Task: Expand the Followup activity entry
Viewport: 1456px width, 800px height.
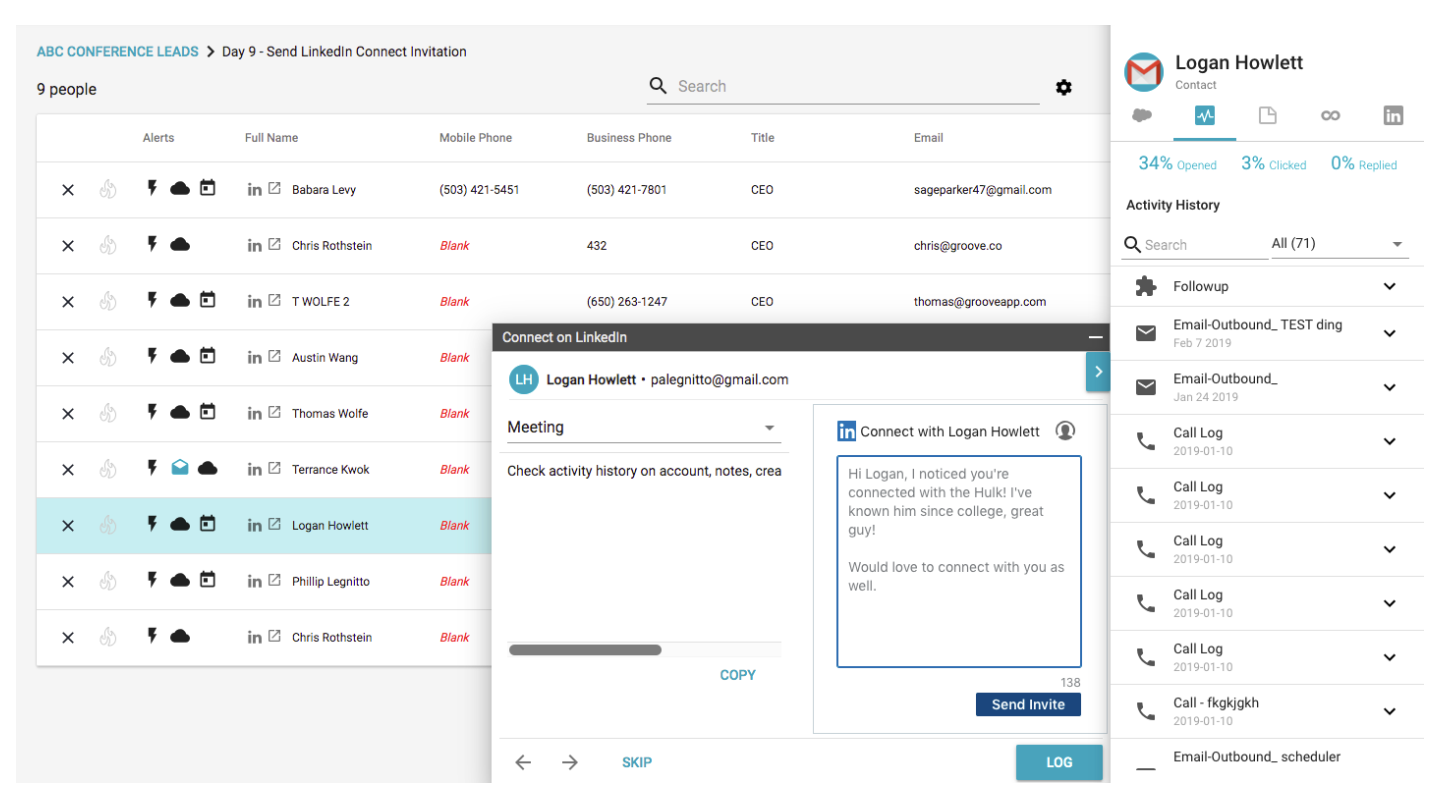Action: tap(1390, 286)
